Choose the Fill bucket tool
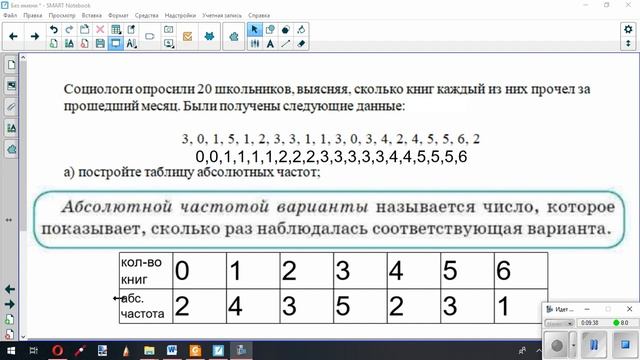 point(301,29)
